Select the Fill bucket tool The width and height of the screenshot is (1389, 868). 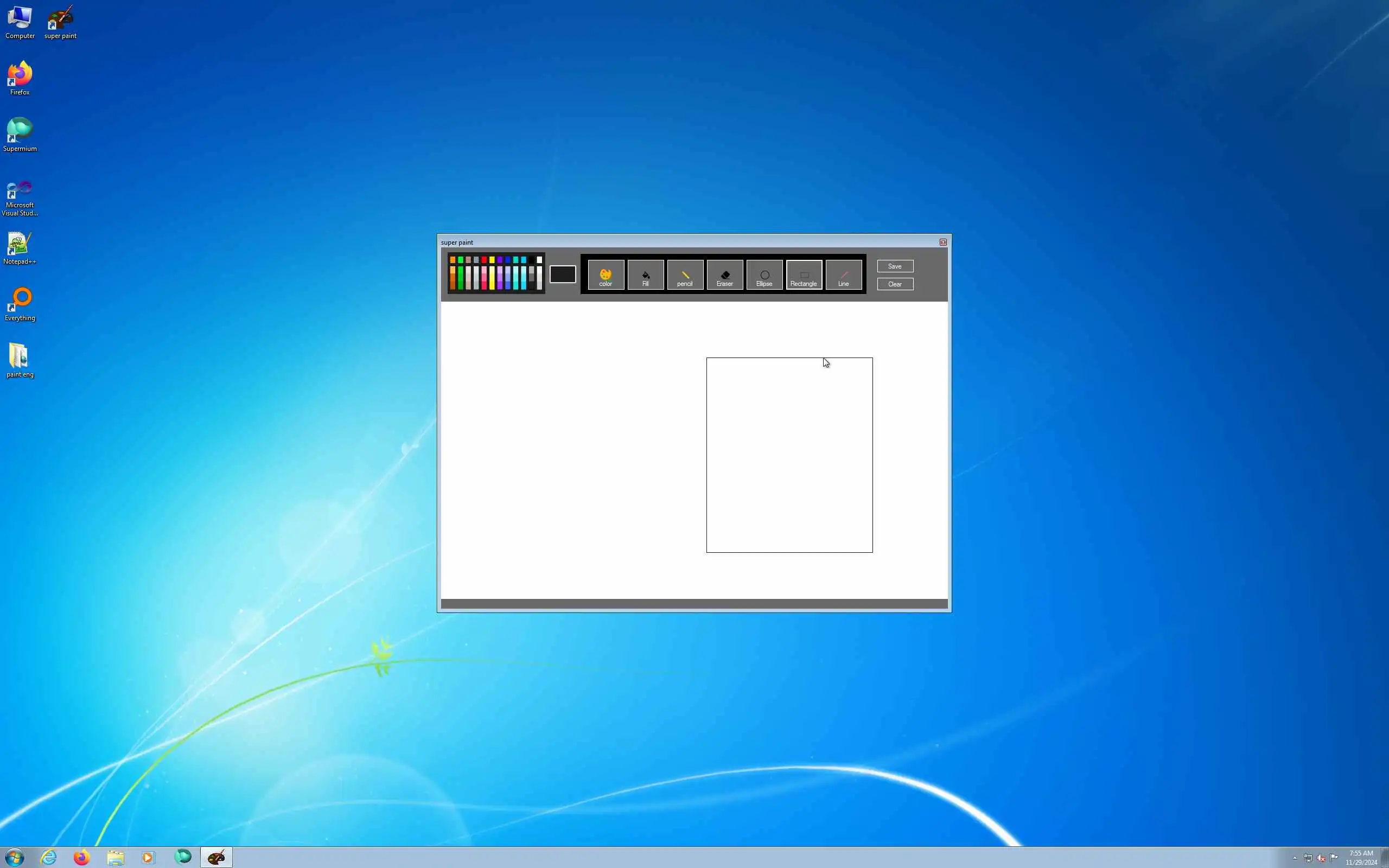(645, 276)
